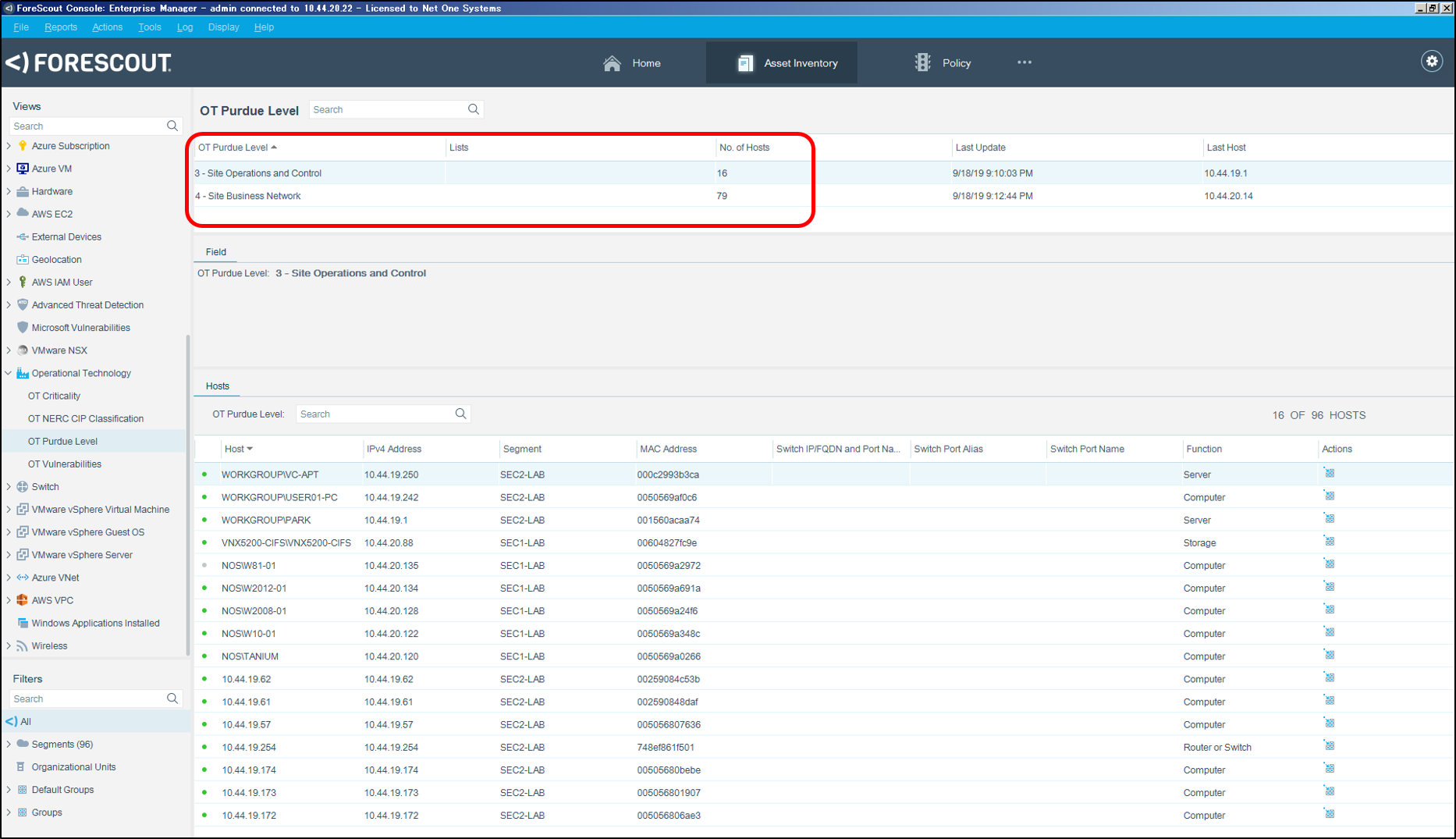The width and height of the screenshot is (1456, 839).
Task: Click the Wireless signal icon
Action: pyautogui.click(x=23, y=645)
